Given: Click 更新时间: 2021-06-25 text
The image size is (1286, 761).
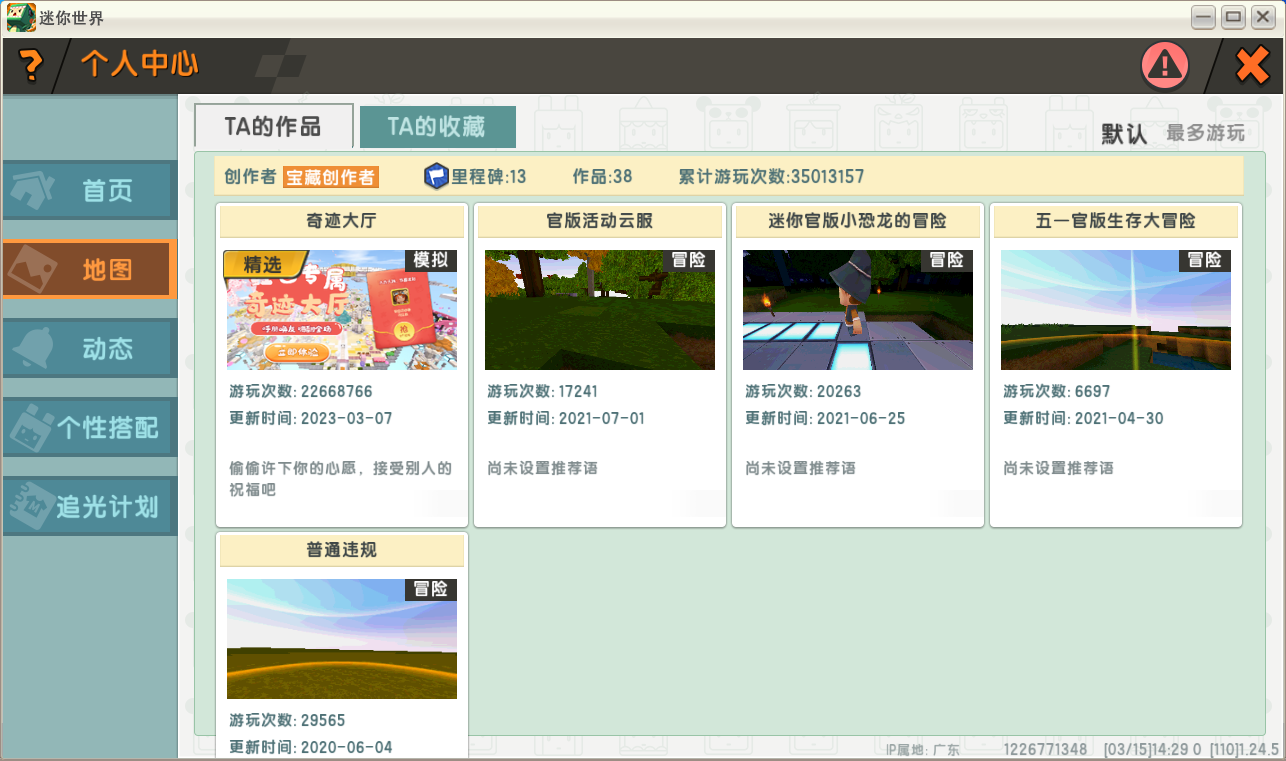Looking at the screenshot, I should click(x=825, y=418).
